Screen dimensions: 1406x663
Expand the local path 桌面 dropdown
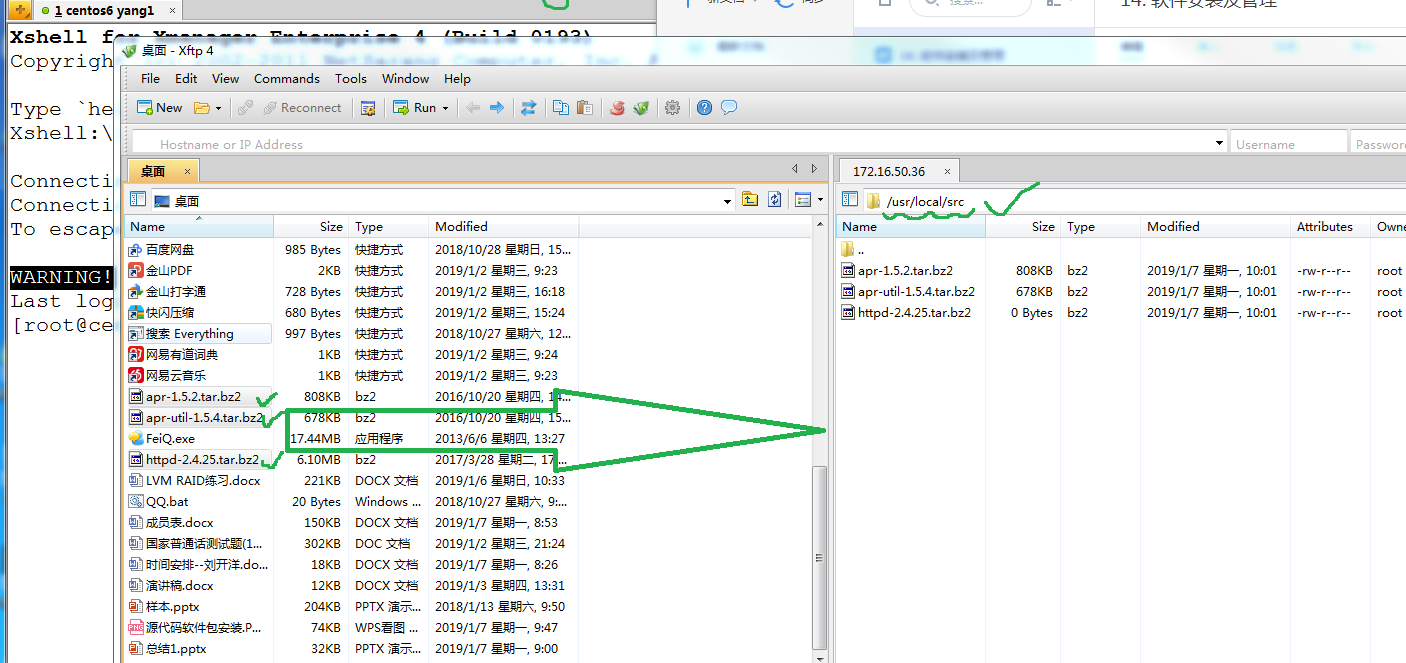tap(728, 201)
